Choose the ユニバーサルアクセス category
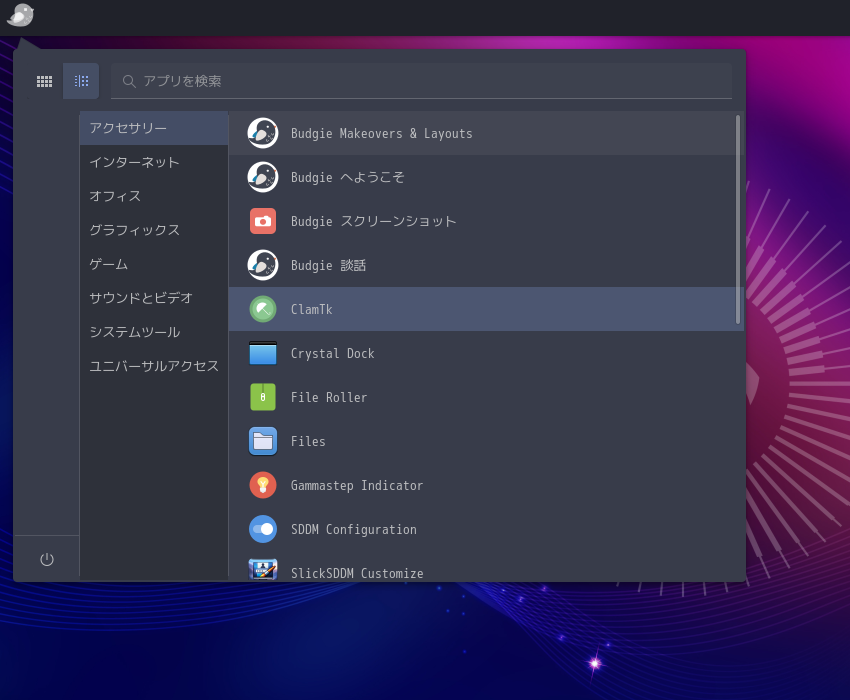 click(x=153, y=366)
